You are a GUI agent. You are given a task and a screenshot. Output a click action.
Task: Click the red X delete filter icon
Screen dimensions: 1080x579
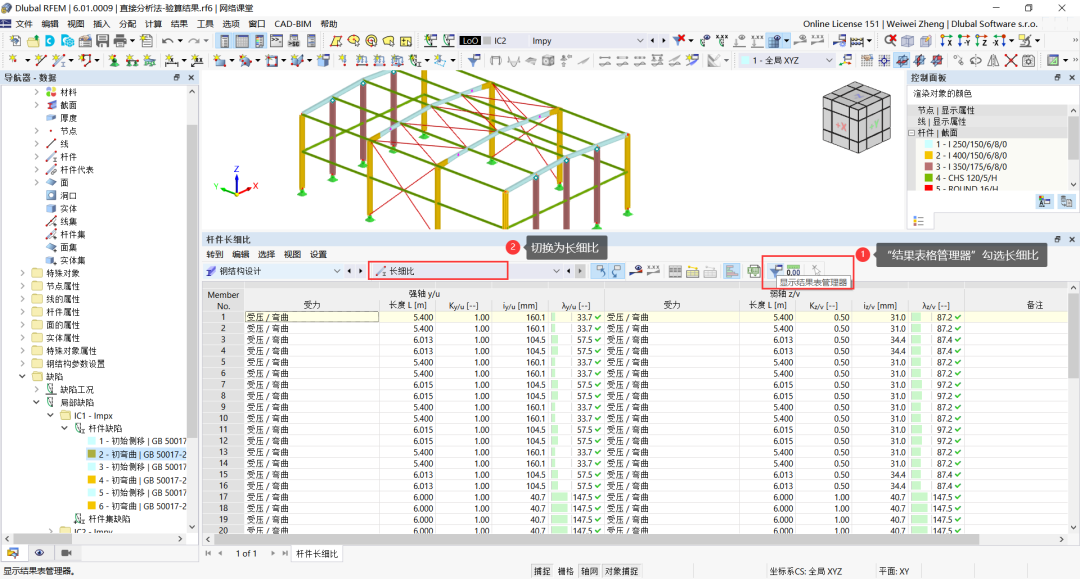click(679, 41)
